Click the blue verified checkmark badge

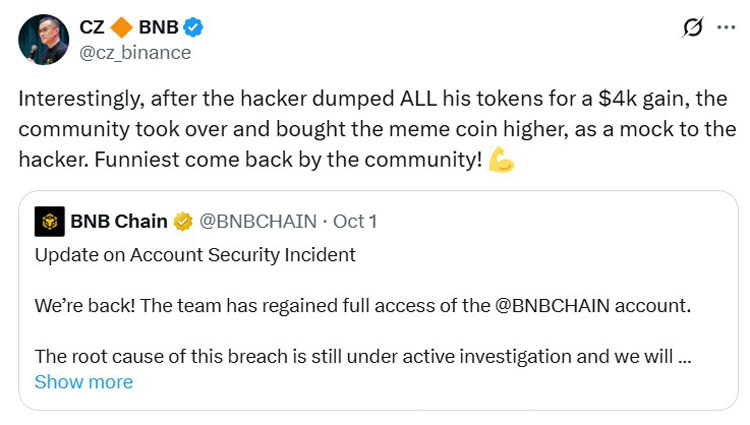(x=196, y=27)
